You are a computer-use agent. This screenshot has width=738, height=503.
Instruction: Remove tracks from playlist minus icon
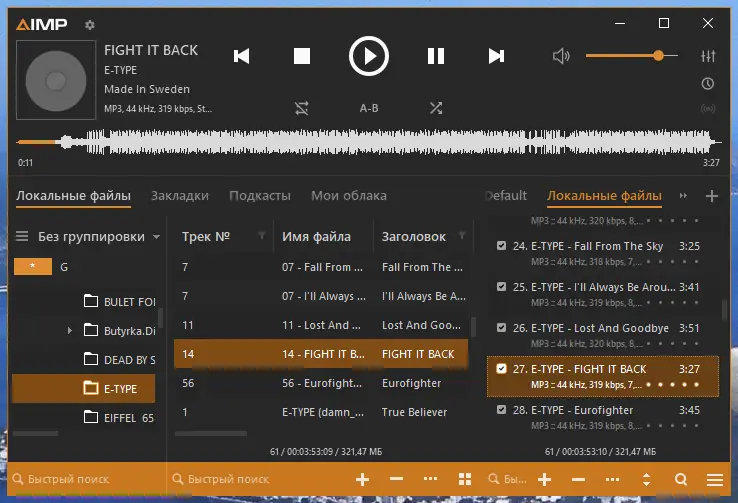[x=578, y=479]
